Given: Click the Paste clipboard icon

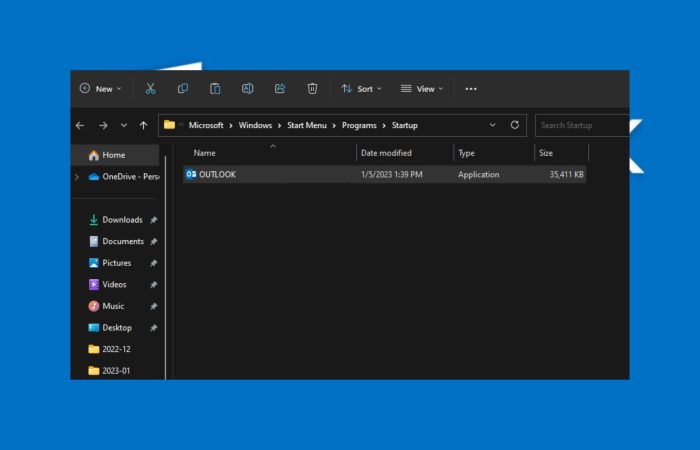Looking at the screenshot, I should [x=215, y=88].
